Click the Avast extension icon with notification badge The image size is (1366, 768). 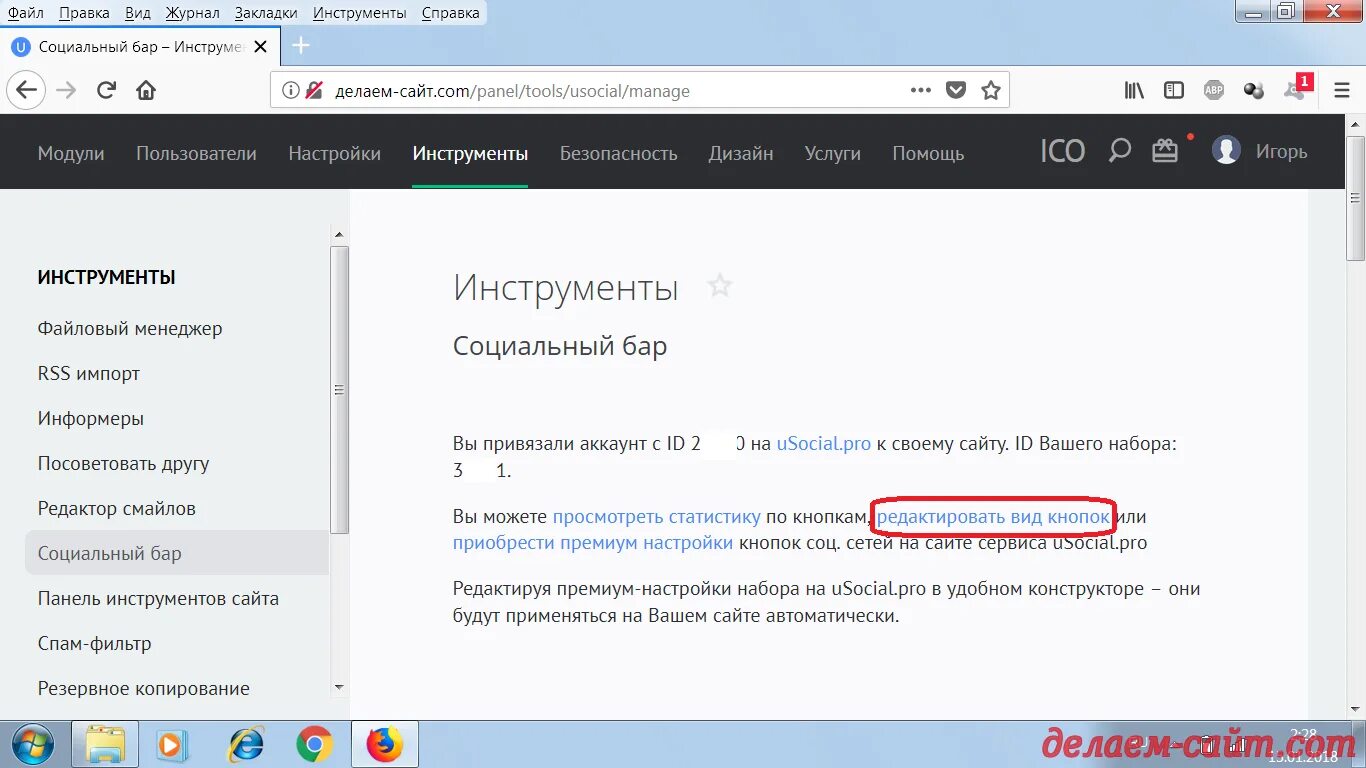click(x=1293, y=89)
